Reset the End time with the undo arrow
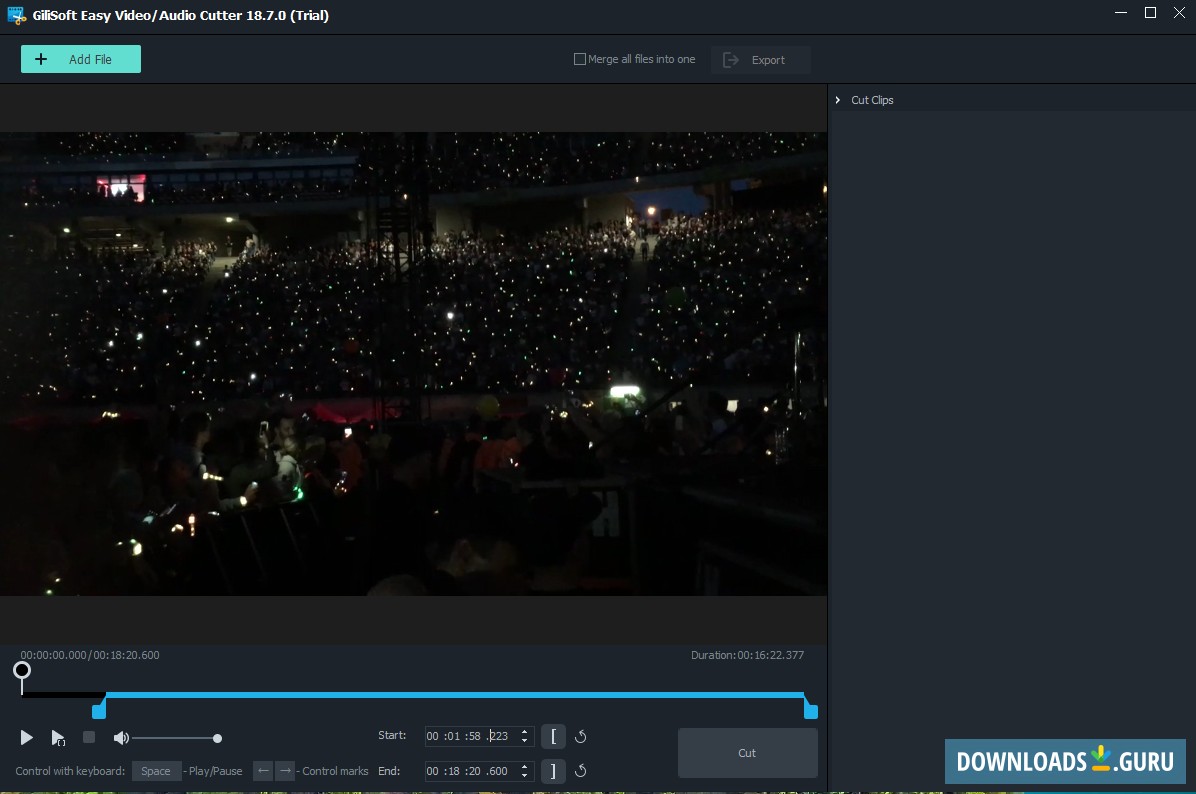 tap(580, 771)
